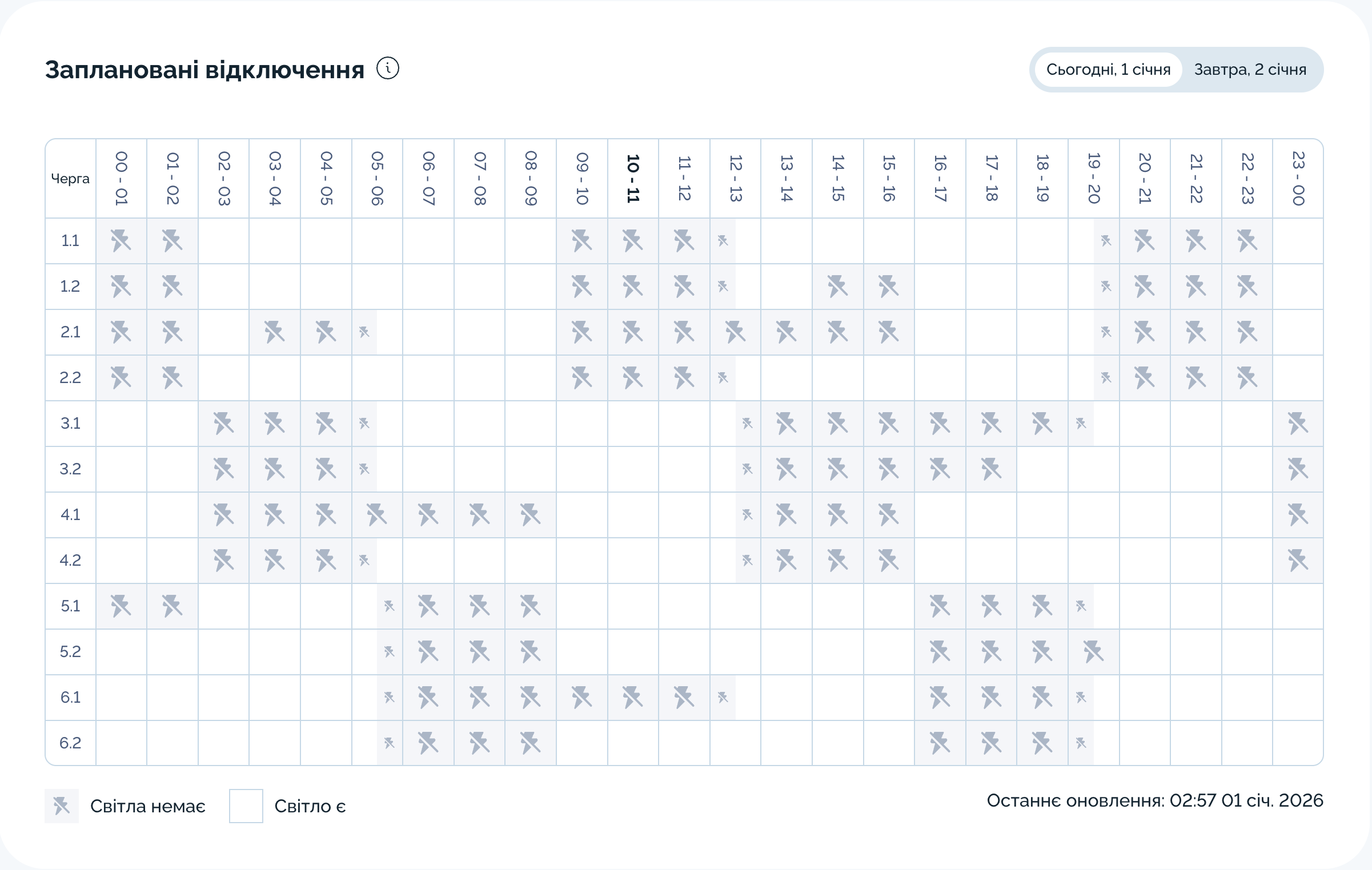Click outage icon for queue 1.1 at 00-01

[x=121, y=241]
